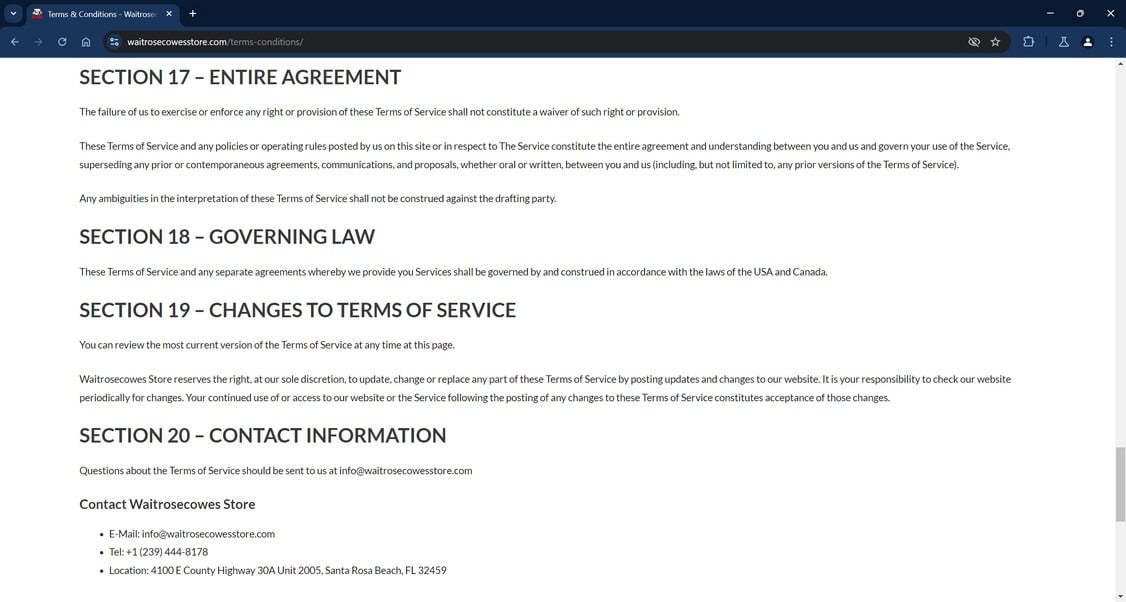
Task: Open the extensions puzzle icon
Action: pyautogui.click(x=1028, y=42)
